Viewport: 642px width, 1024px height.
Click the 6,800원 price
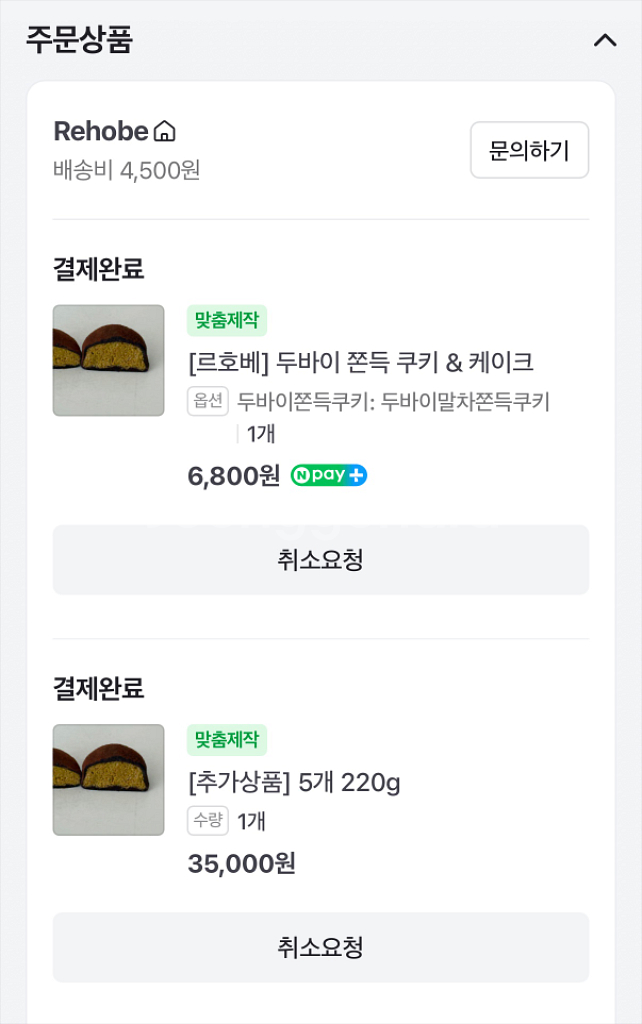234,476
